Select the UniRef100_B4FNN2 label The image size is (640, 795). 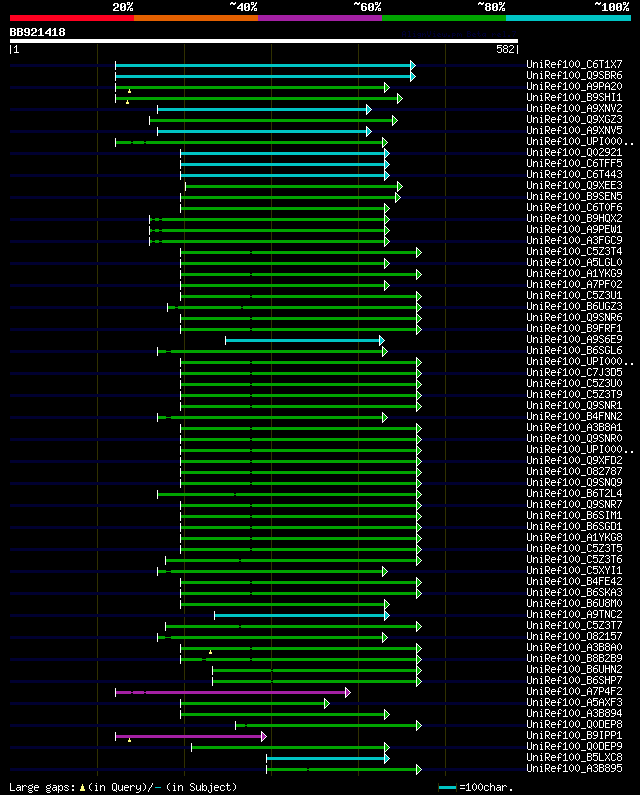click(x=574, y=416)
